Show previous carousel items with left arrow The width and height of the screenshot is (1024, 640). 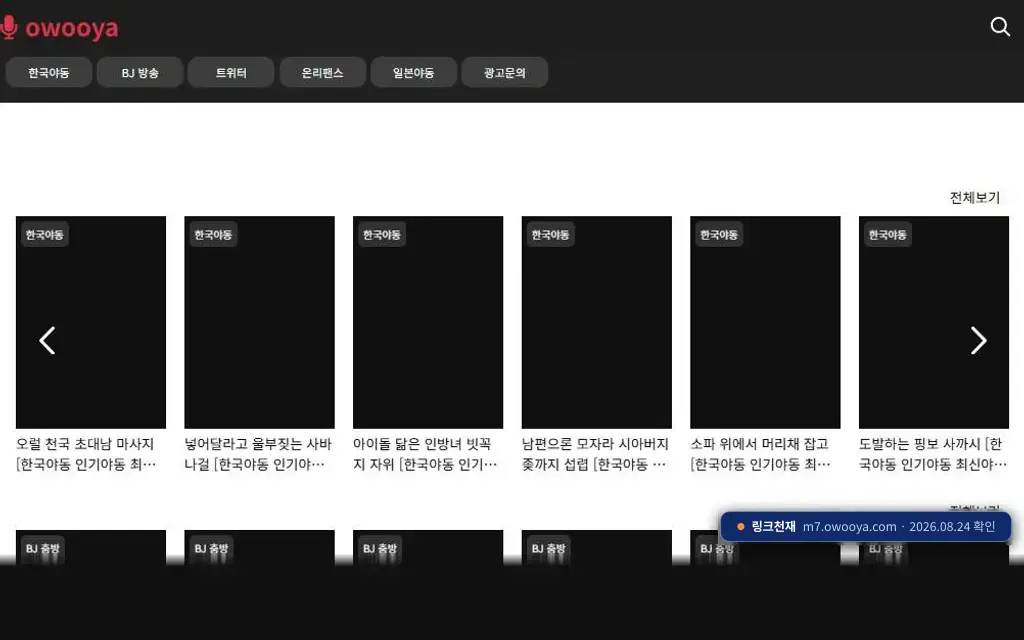tap(47, 340)
